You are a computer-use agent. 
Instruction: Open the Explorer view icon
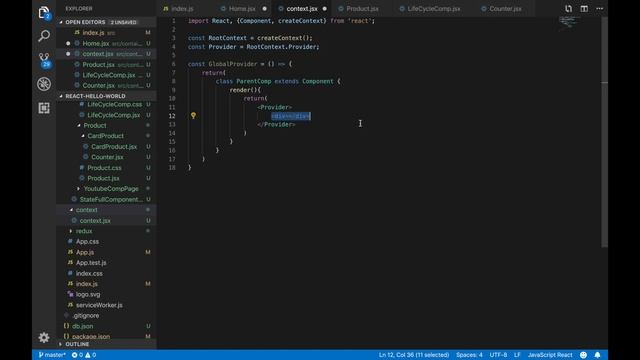point(44,13)
